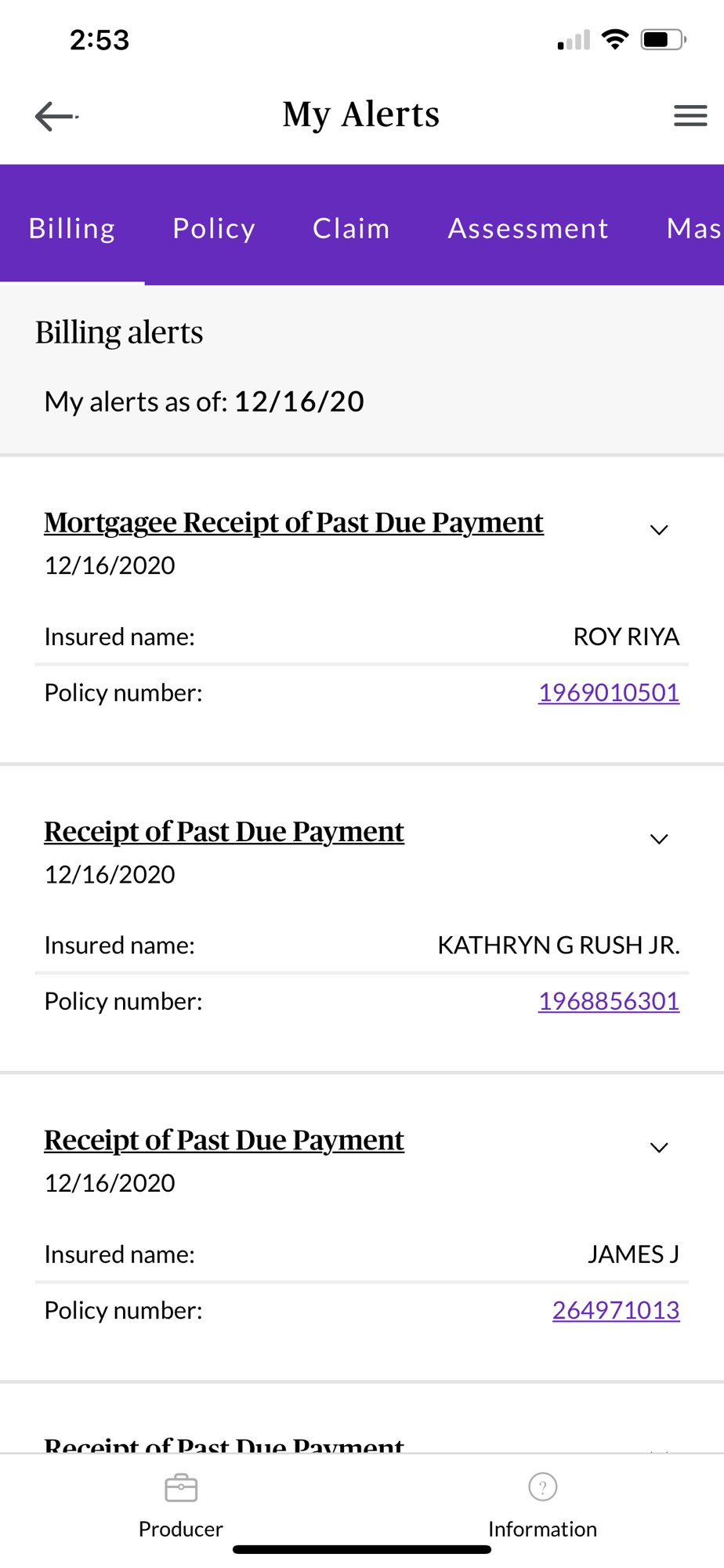Open James J's Receipt of Past Due Payment
Viewport: 724px width, 1568px height.
[223, 1140]
